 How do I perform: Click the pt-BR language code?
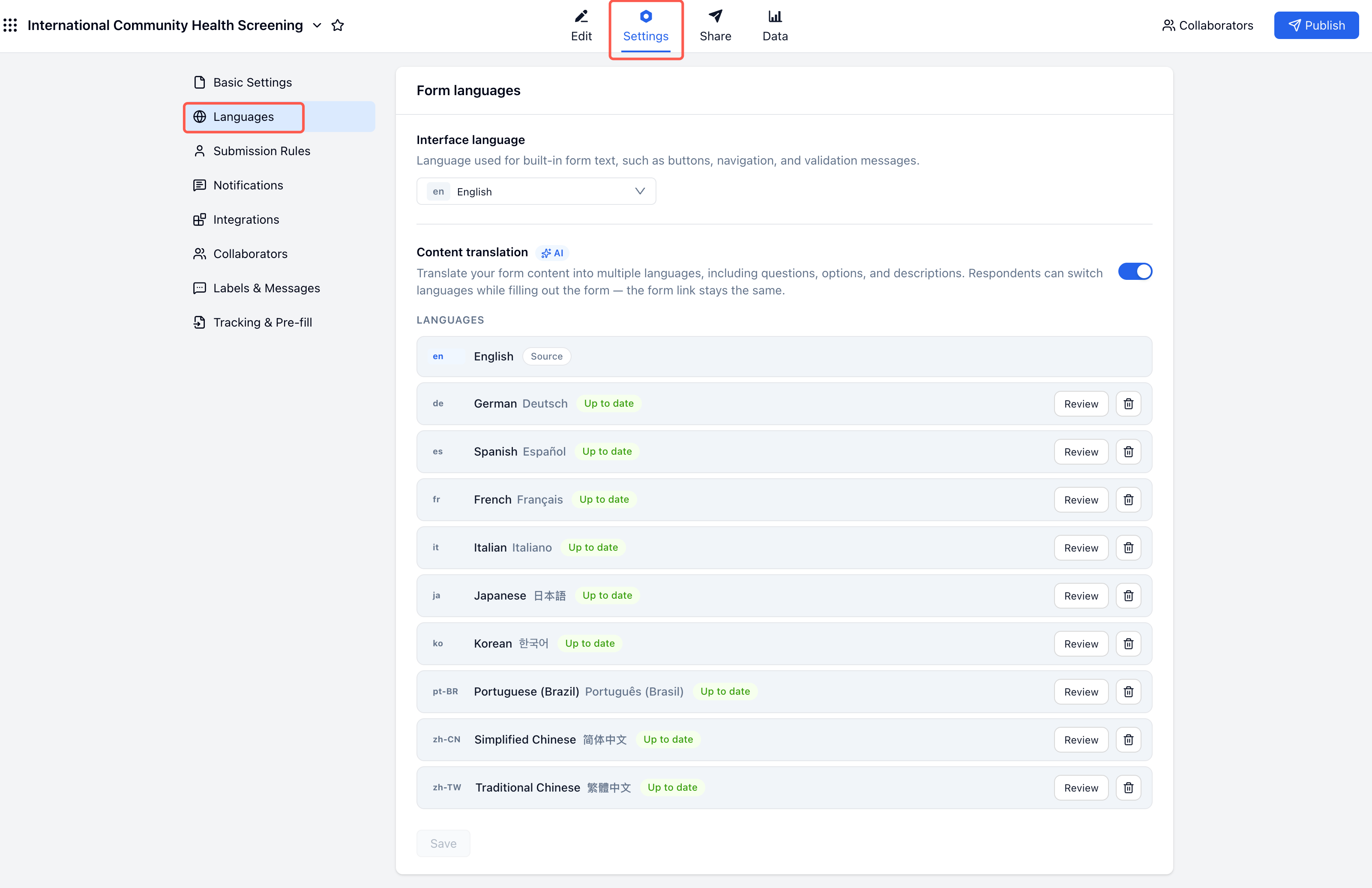point(445,691)
